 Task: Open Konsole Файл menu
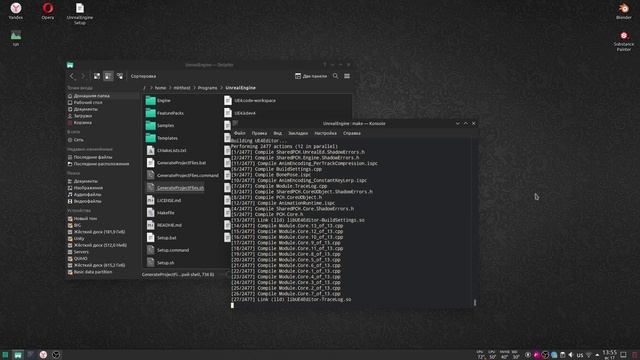(240, 133)
